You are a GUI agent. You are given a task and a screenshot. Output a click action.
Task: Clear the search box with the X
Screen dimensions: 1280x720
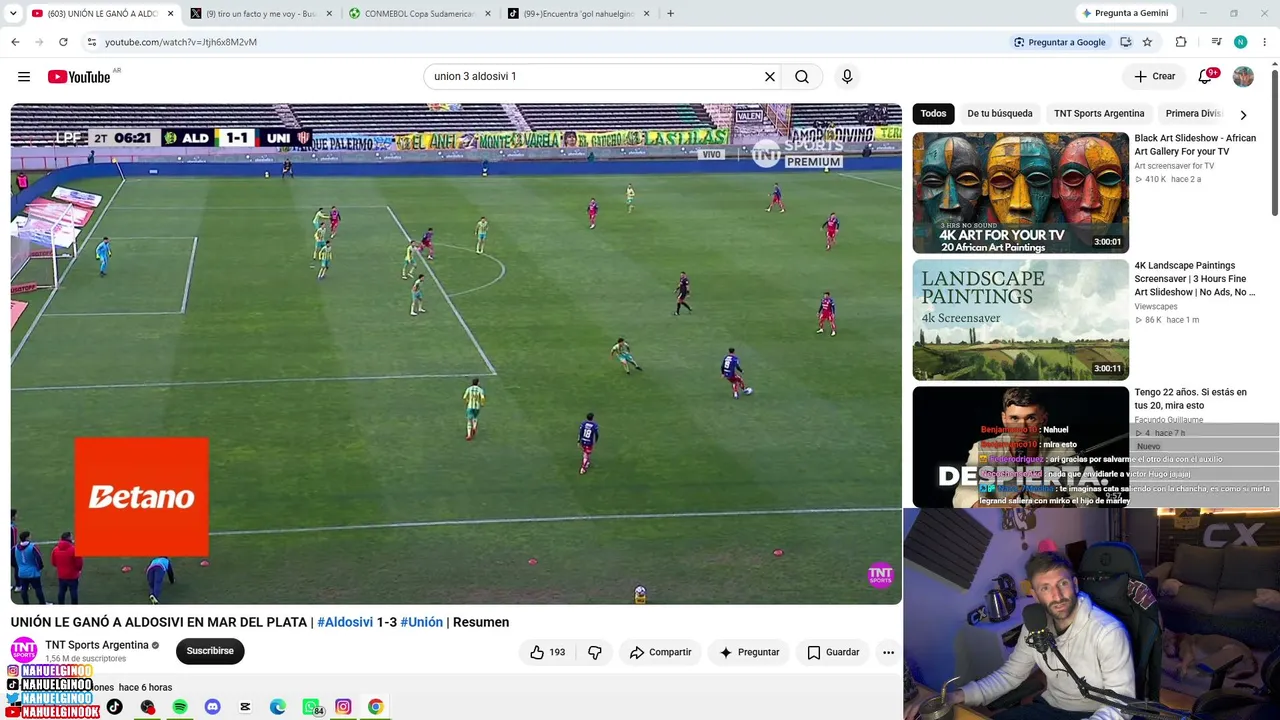[x=770, y=77]
